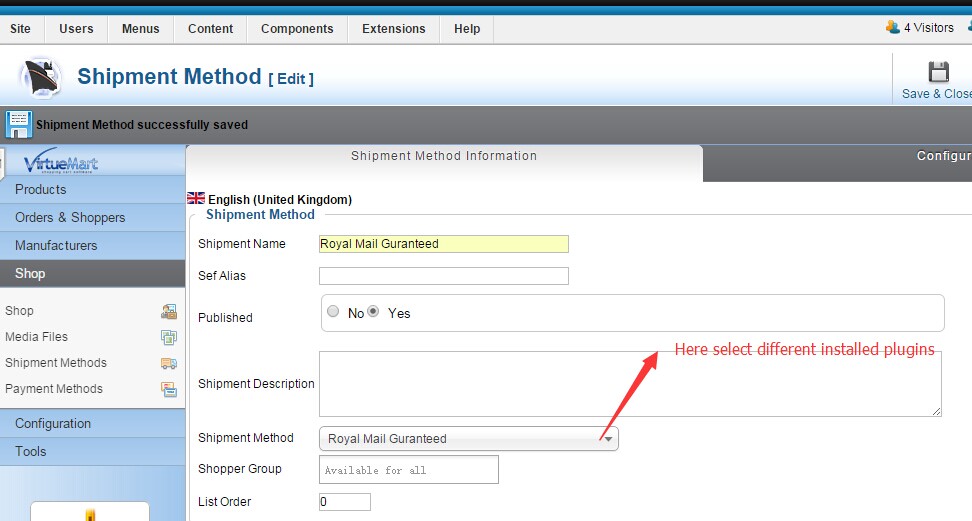This screenshot has width=972, height=521.
Task: Click the 'List Order' label
Action: (x=224, y=502)
